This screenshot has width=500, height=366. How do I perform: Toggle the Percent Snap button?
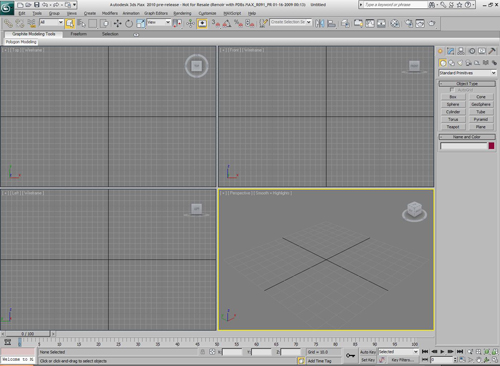tap(238, 23)
